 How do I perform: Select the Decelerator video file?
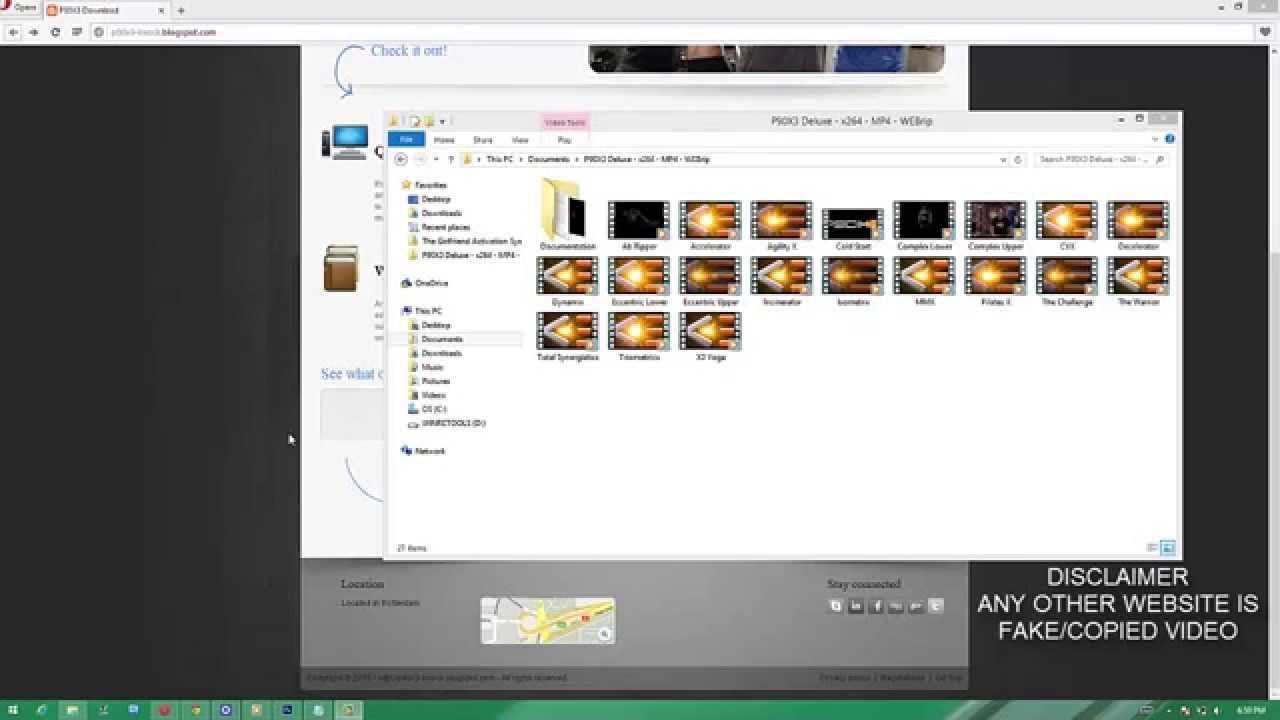pyautogui.click(x=1138, y=225)
